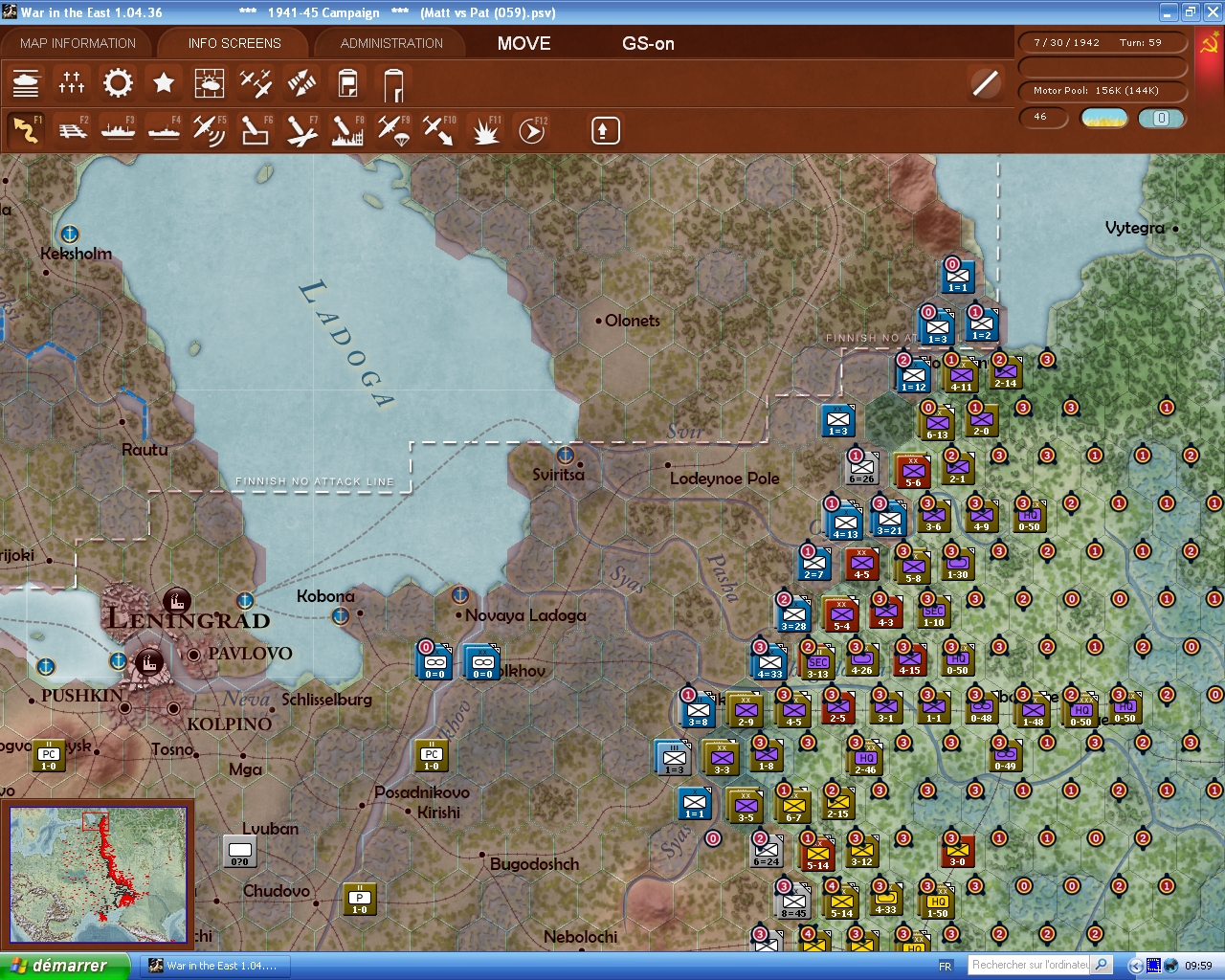This screenshot has height=980, width=1225.
Task: Click the up-arrow square toolbar button
Action: 605,130
